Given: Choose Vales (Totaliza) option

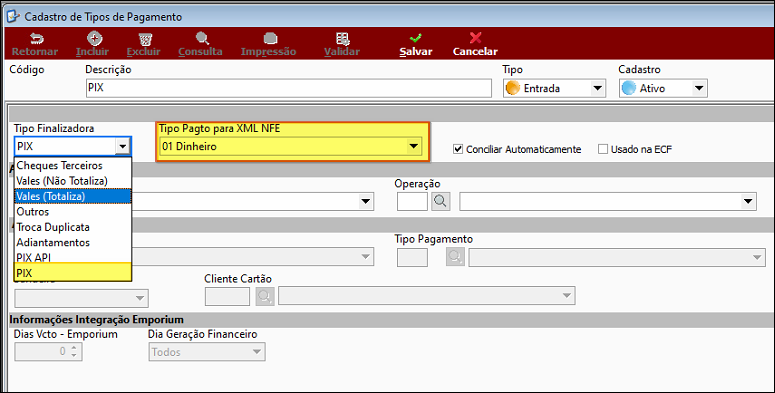Looking at the screenshot, I should click(73, 196).
